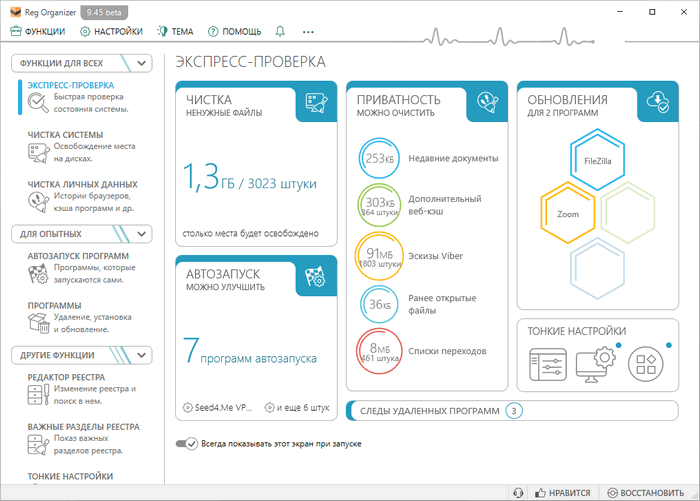Click the Программы box icon
Screen dimensions: 700x501
38,323
